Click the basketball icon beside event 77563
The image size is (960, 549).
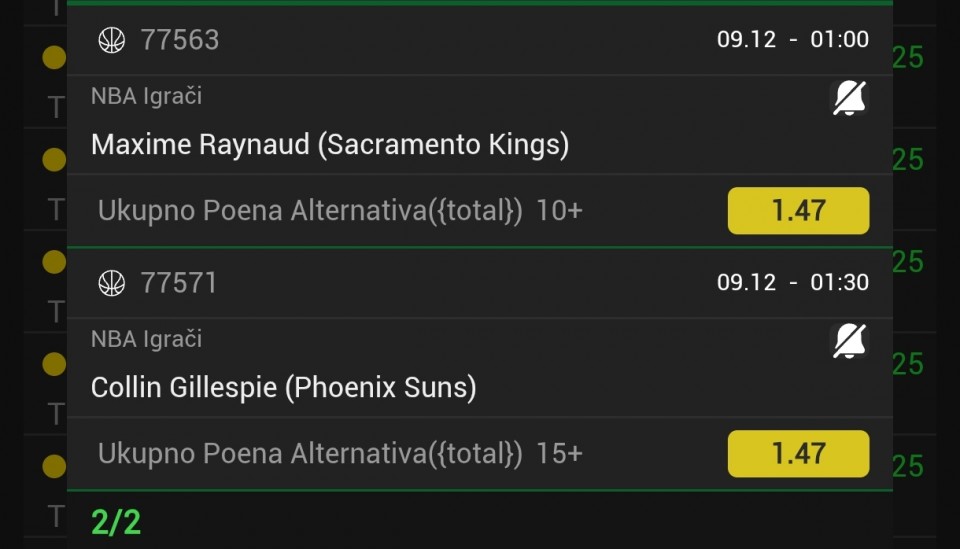pyautogui.click(x=111, y=40)
